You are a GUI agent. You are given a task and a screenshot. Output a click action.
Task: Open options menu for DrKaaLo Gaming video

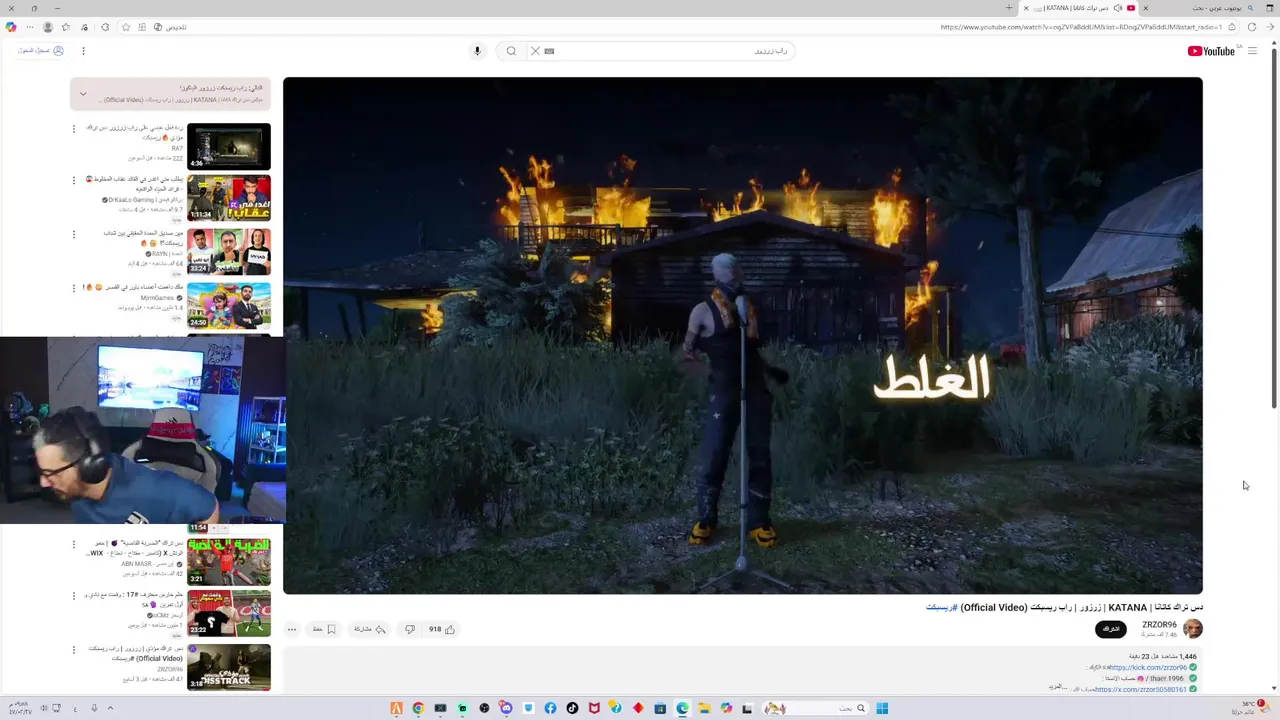(73, 180)
